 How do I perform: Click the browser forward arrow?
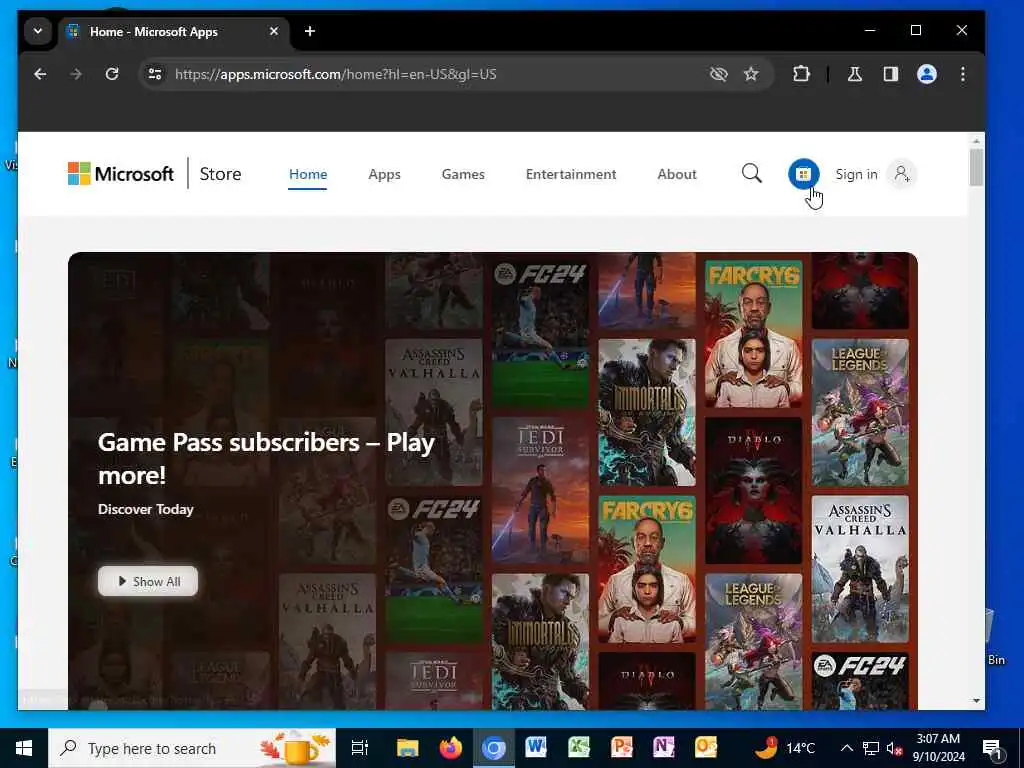pos(76,74)
